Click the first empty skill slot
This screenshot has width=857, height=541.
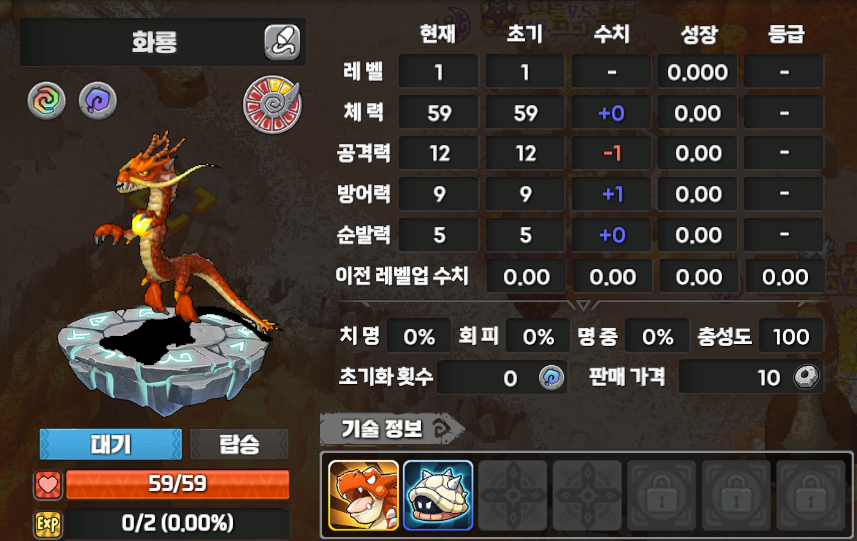click(x=513, y=495)
